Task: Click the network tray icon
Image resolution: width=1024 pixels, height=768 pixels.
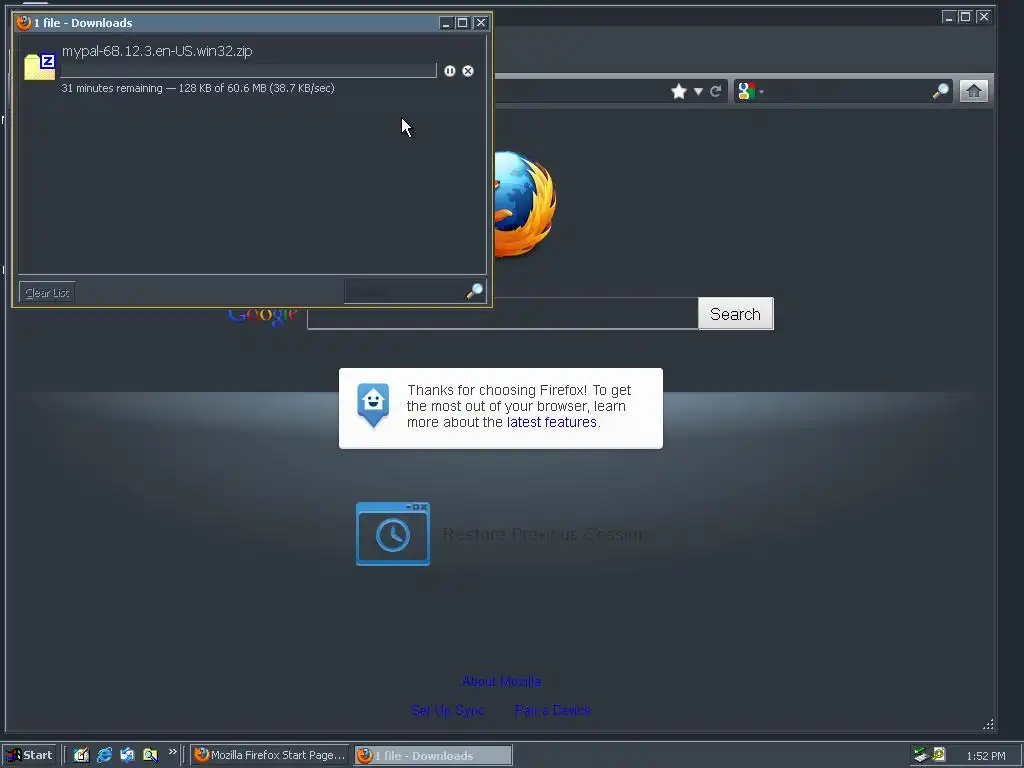Action: click(x=921, y=755)
